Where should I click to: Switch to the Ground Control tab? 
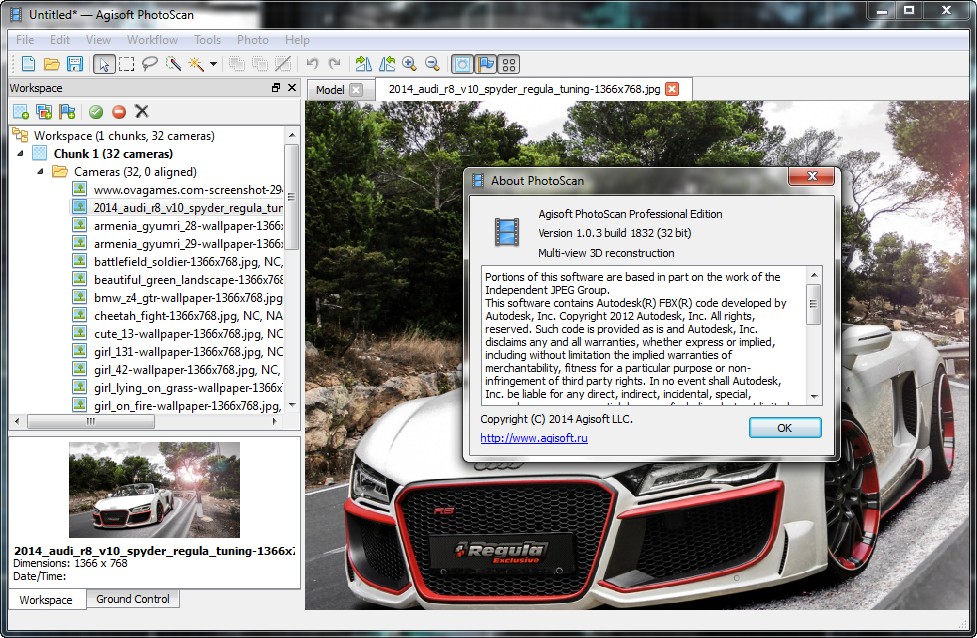[133, 599]
